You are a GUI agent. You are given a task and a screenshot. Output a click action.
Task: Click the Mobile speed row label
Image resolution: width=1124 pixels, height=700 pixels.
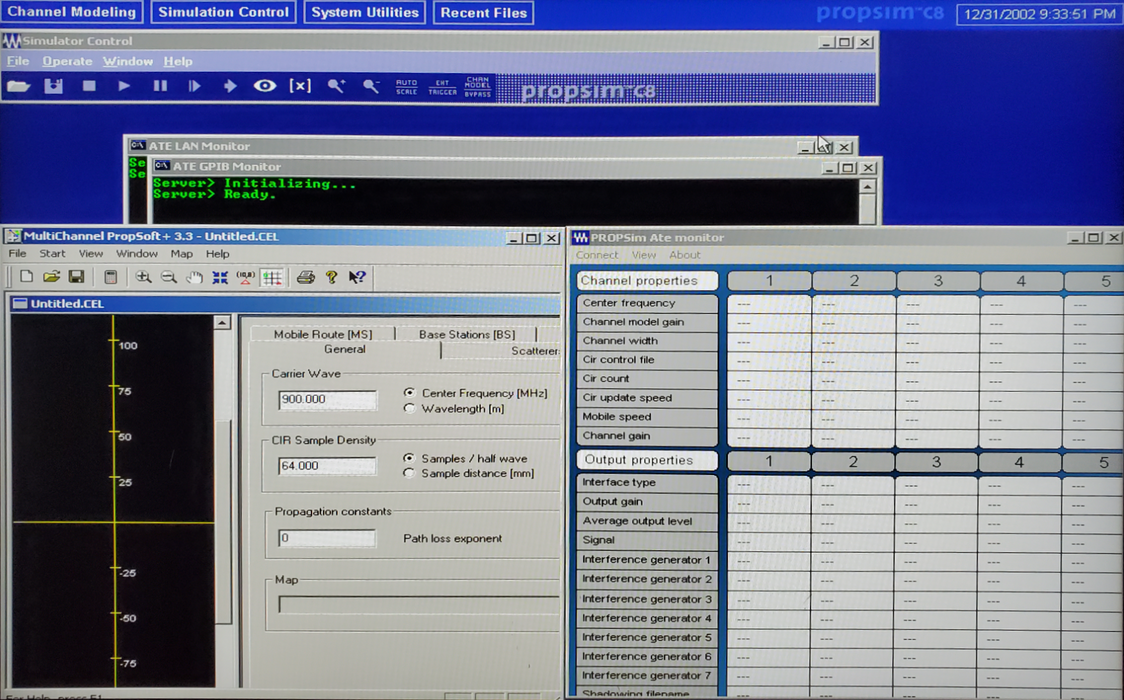tap(647, 417)
